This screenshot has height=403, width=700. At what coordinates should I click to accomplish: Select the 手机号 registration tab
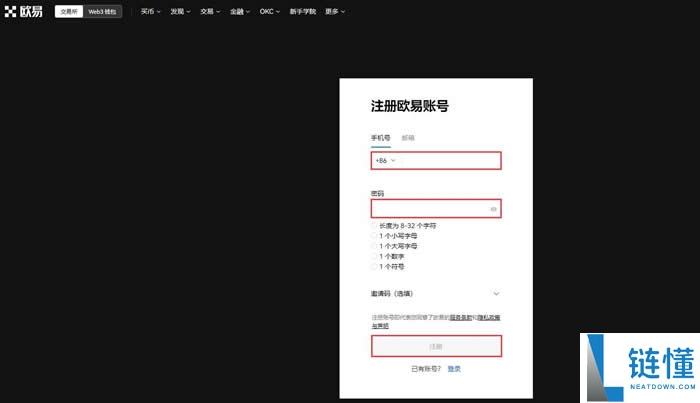point(380,138)
